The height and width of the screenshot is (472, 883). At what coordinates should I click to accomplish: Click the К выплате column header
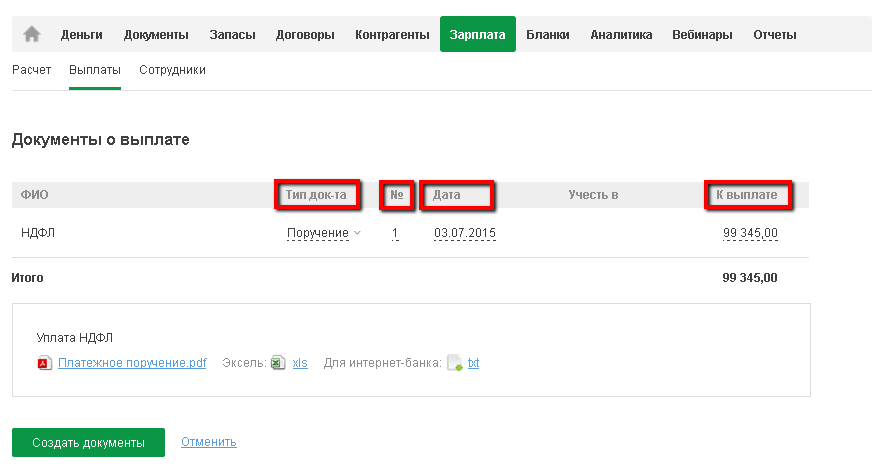pos(747,195)
